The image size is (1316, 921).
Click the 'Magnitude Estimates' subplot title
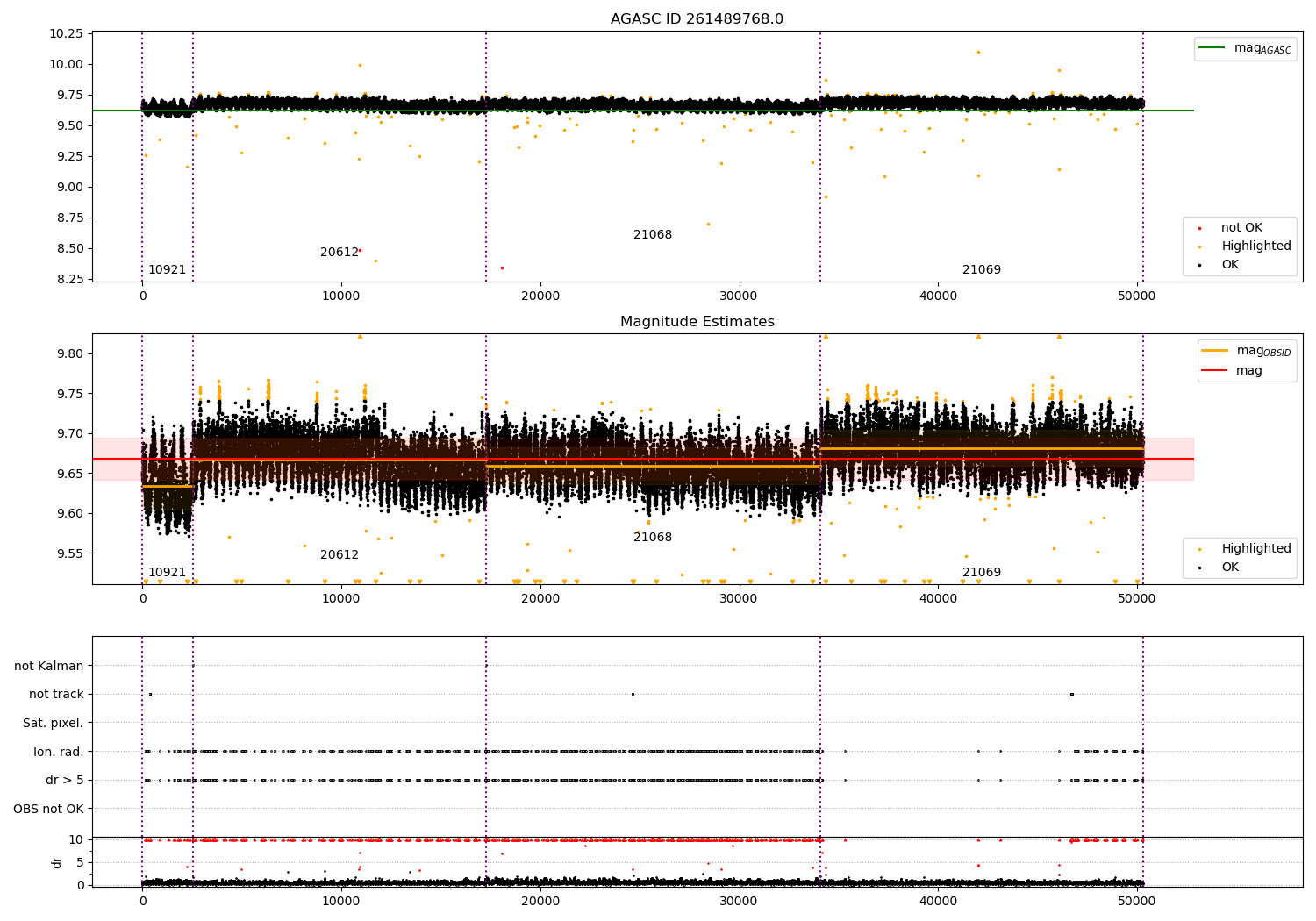point(697,322)
